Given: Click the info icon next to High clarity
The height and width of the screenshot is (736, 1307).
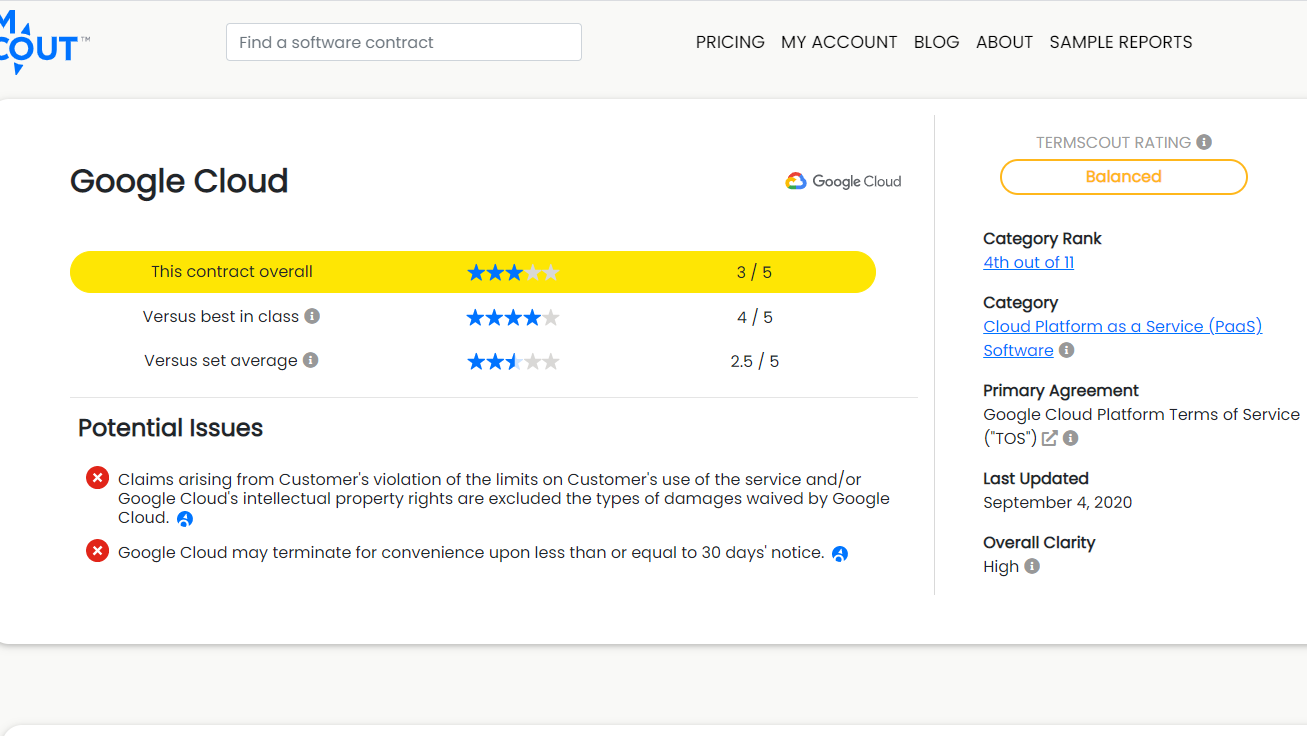Looking at the screenshot, I should click(1032, 566).
